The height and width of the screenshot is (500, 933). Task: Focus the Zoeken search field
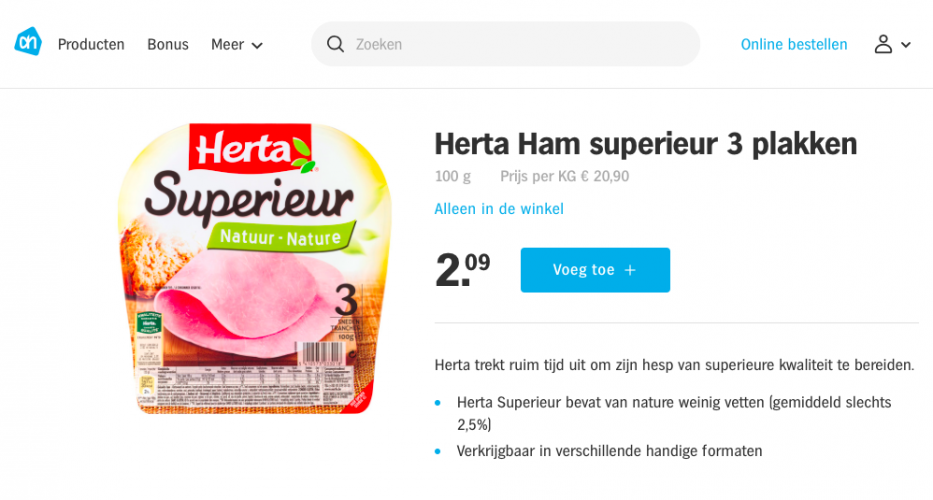(x=520, y=44)
